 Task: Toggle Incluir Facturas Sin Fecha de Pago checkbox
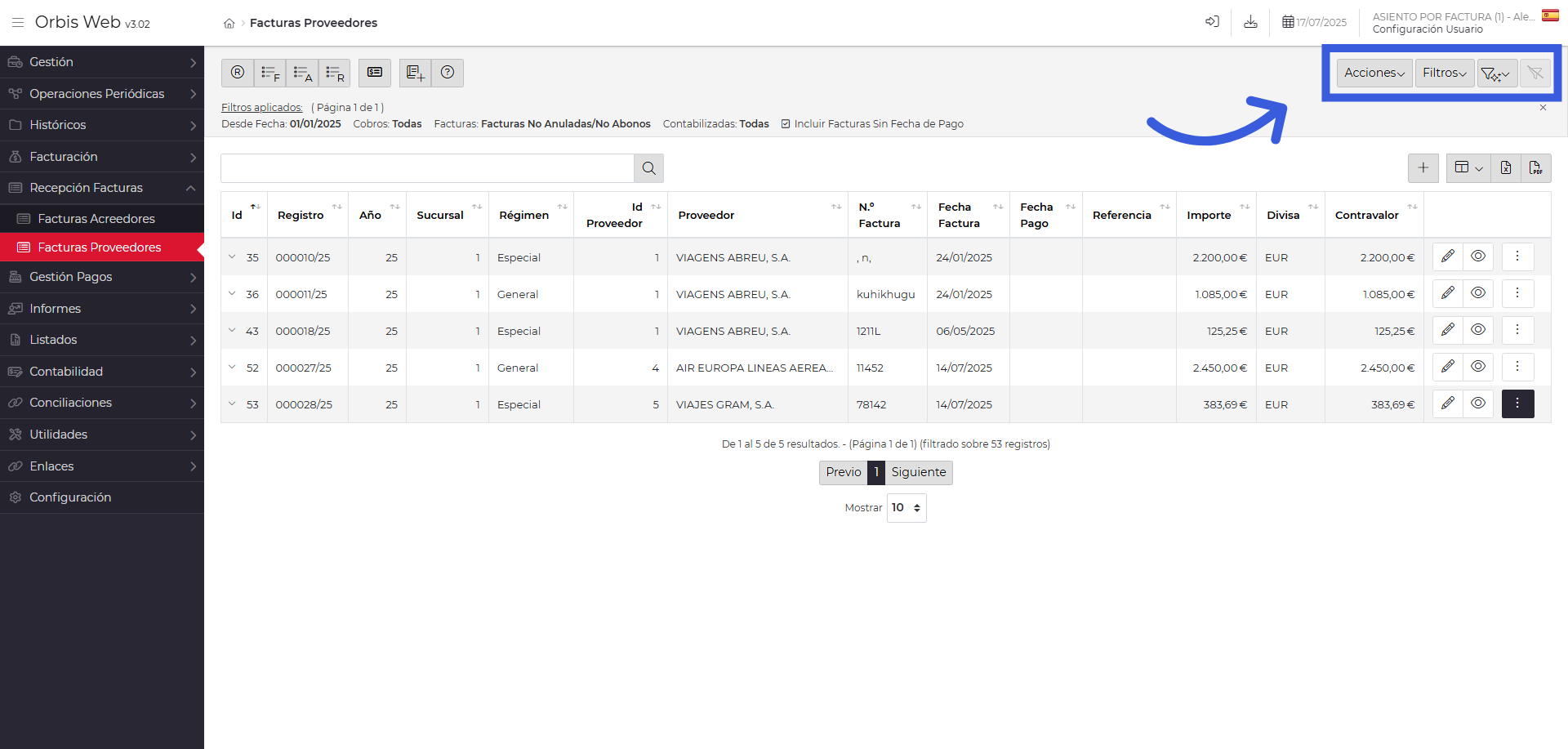click(x=786, y=124)
